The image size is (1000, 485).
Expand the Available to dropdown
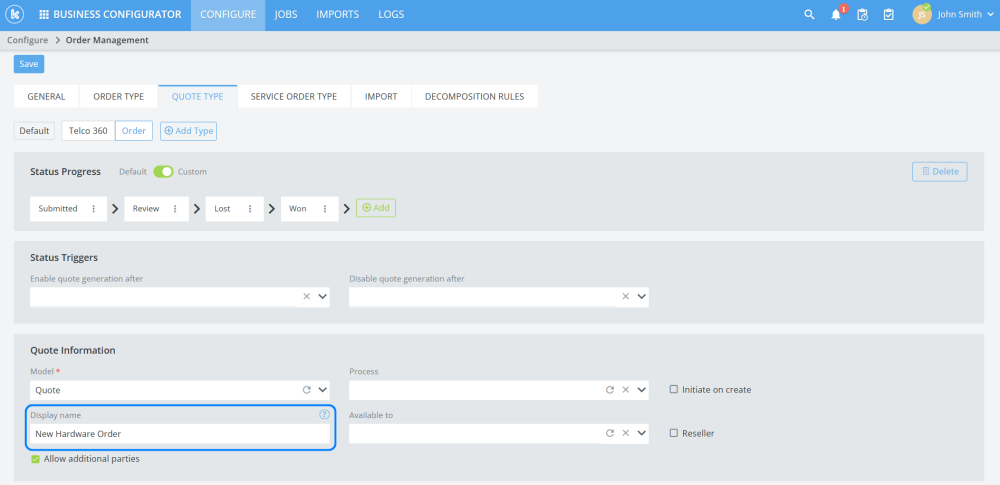[x=642, y=433]
